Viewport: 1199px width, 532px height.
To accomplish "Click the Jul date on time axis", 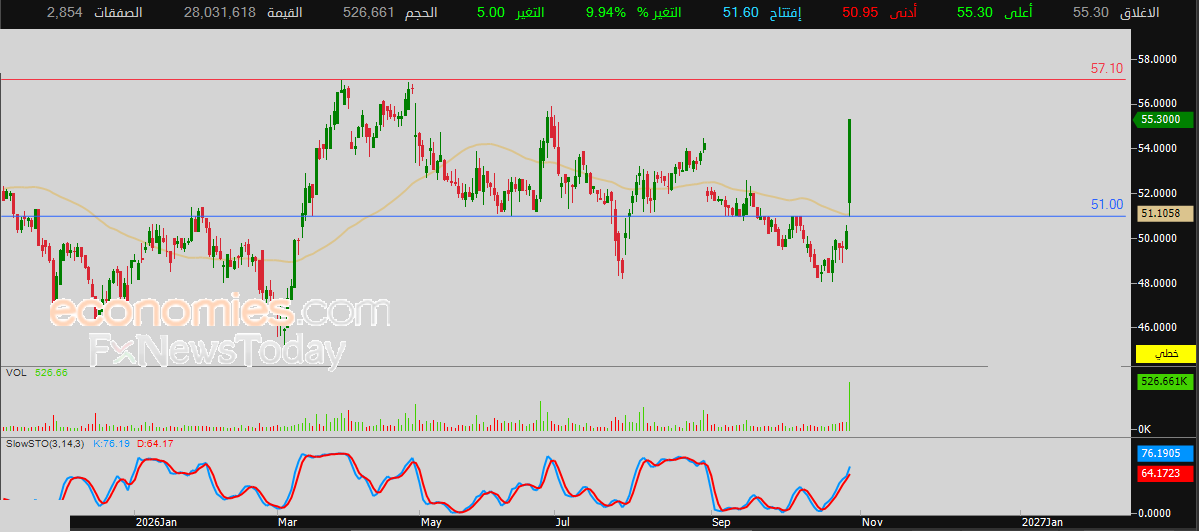I will pos(562,522).
